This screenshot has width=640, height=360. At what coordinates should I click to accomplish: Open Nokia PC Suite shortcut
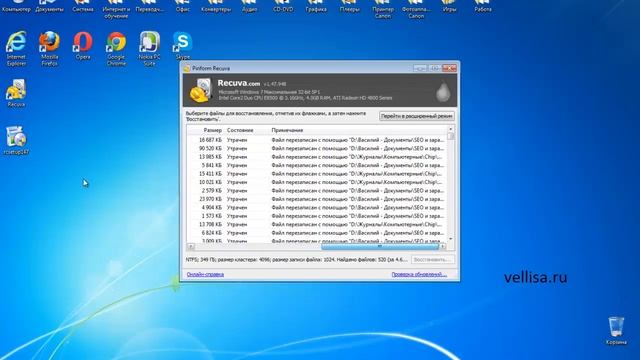pos(149,48)
